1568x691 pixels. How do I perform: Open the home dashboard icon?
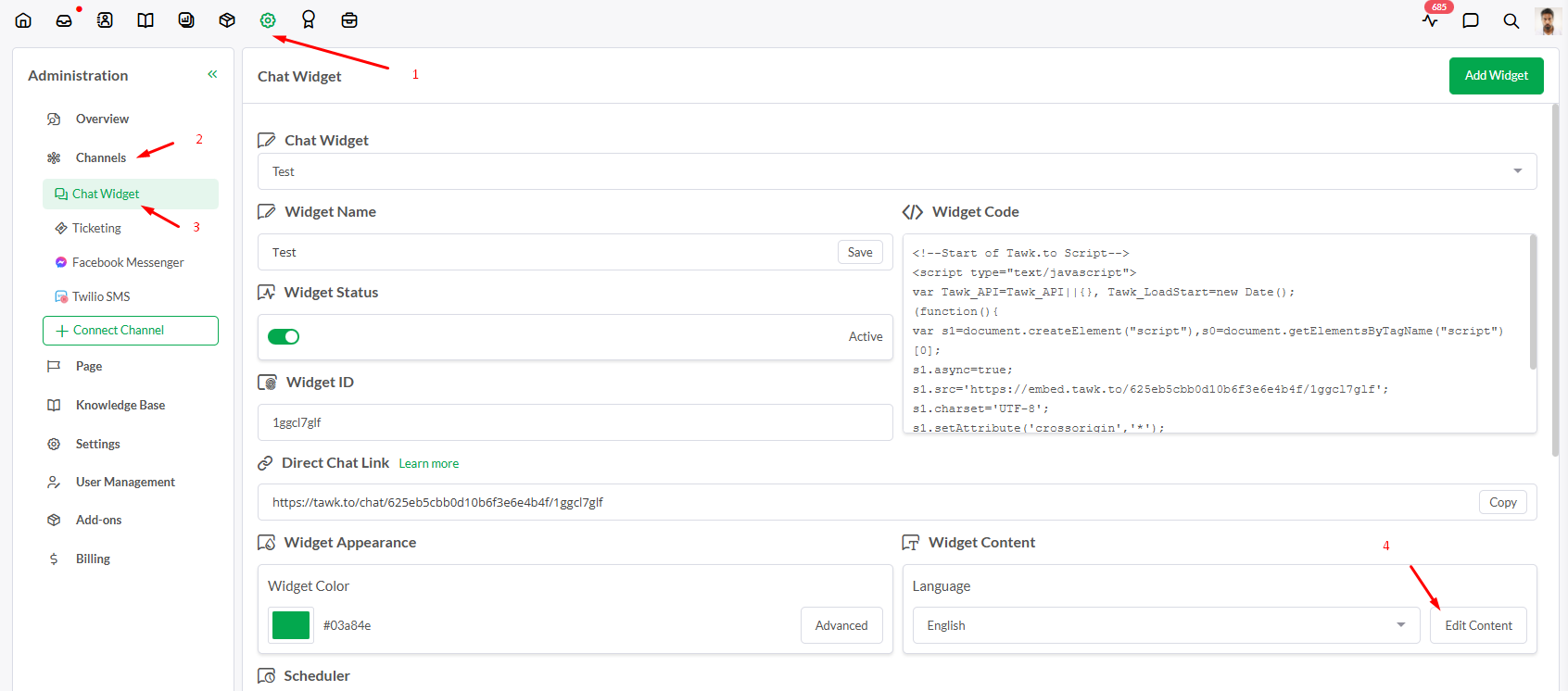tap(23, 20)
